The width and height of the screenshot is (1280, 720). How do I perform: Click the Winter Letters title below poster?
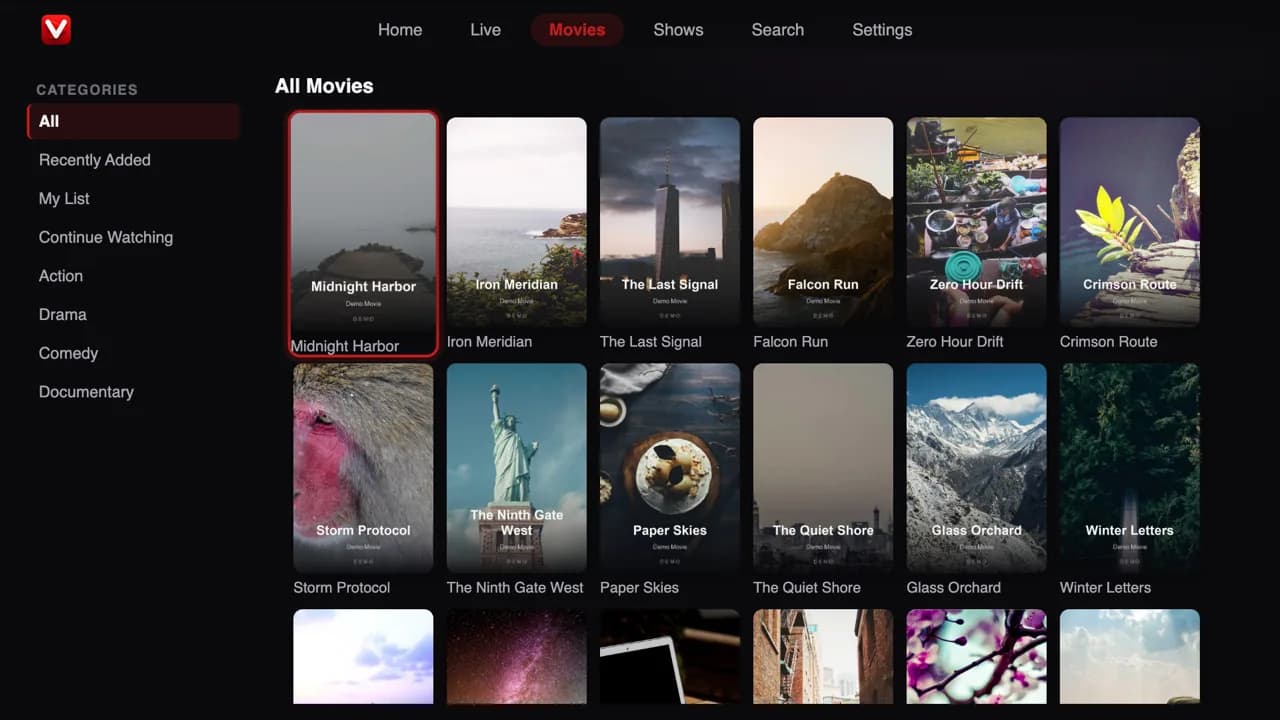coord(1105,588)
